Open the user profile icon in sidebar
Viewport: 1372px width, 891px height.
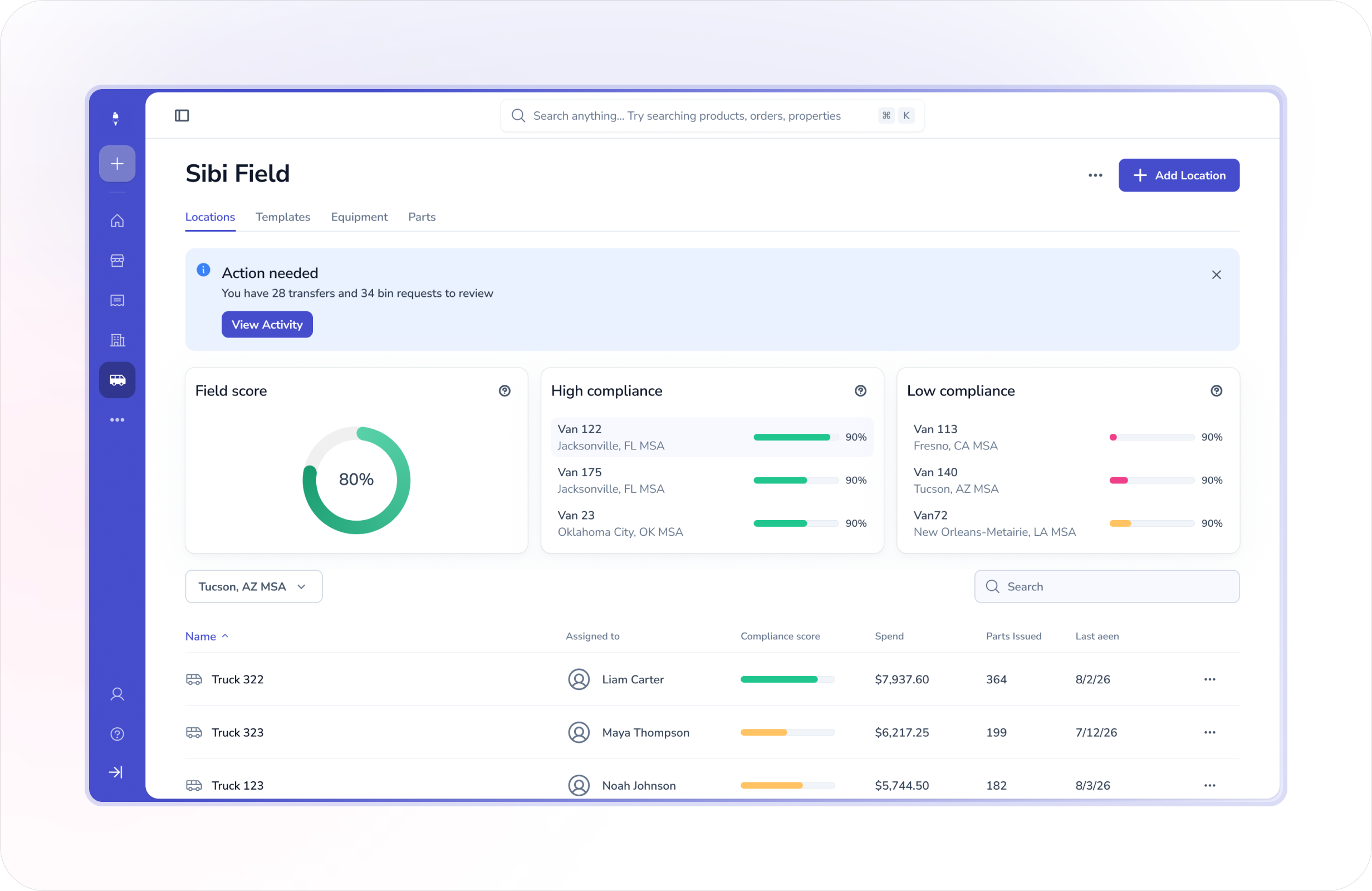117,694
